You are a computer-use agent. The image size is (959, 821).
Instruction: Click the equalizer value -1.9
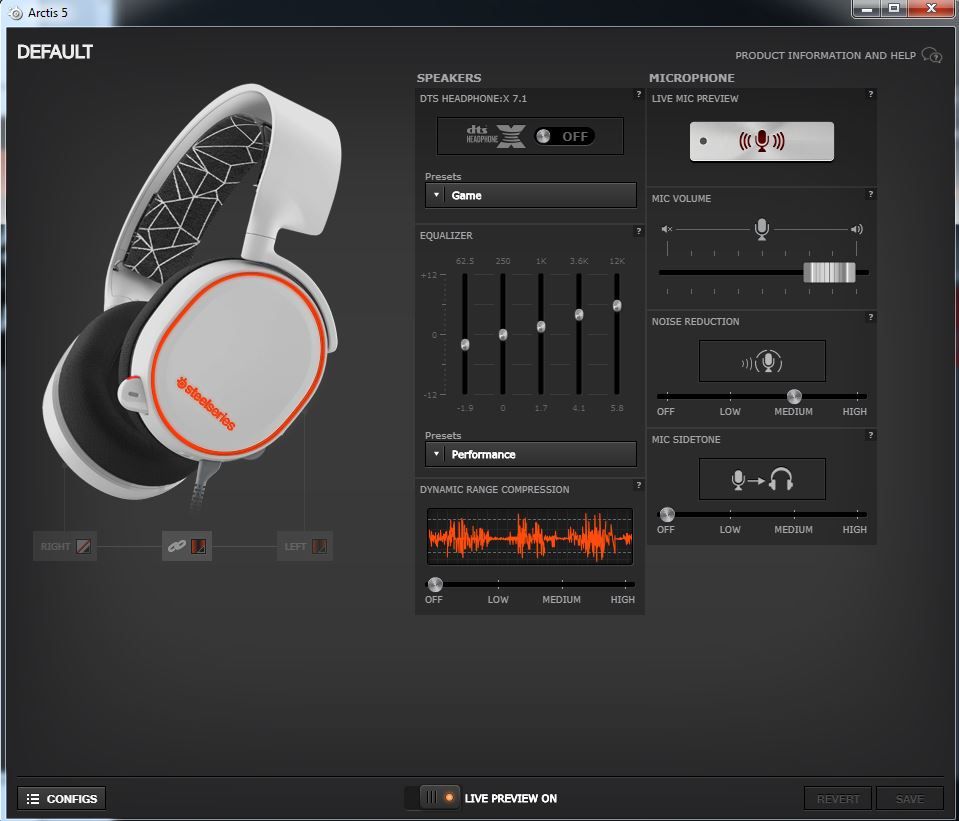[x=465, y=408]
